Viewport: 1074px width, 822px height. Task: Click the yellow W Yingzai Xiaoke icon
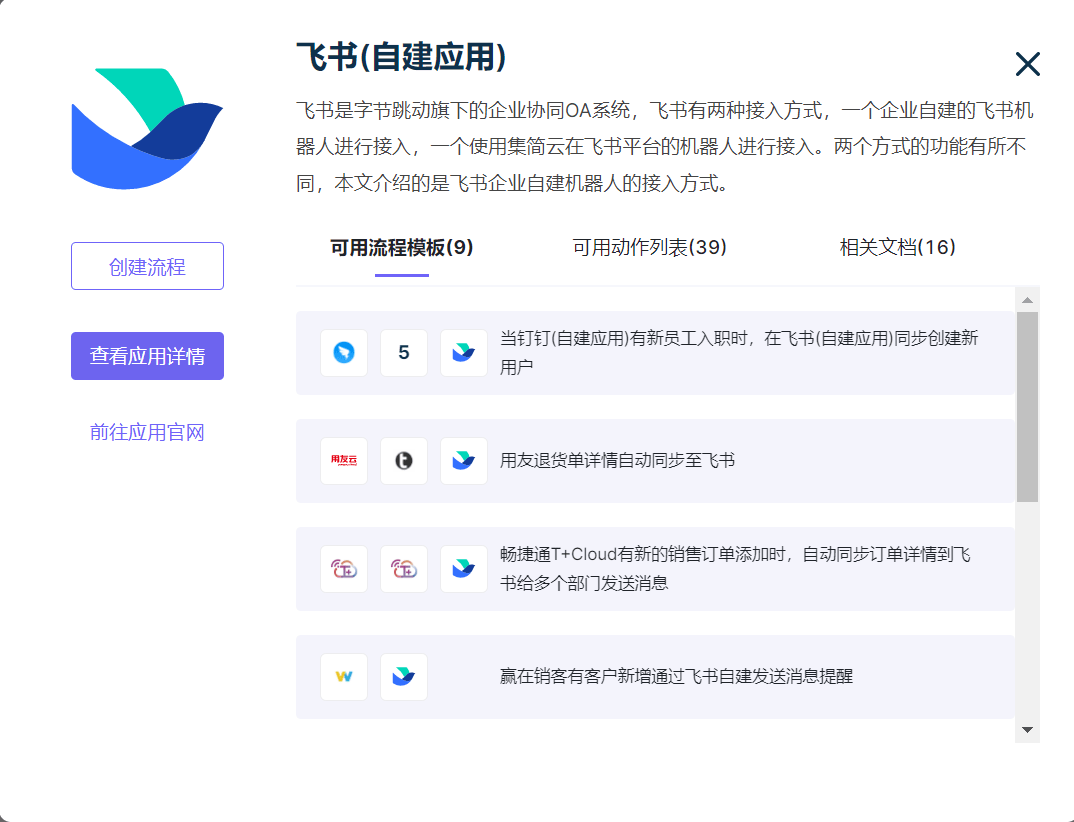click(x=344, y=677)
